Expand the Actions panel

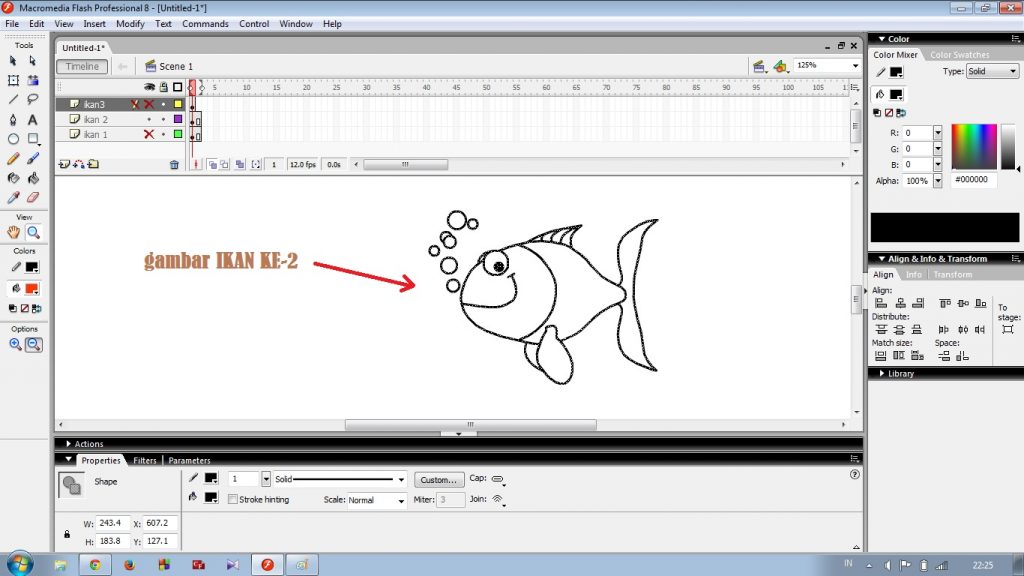tap(69, 444)
